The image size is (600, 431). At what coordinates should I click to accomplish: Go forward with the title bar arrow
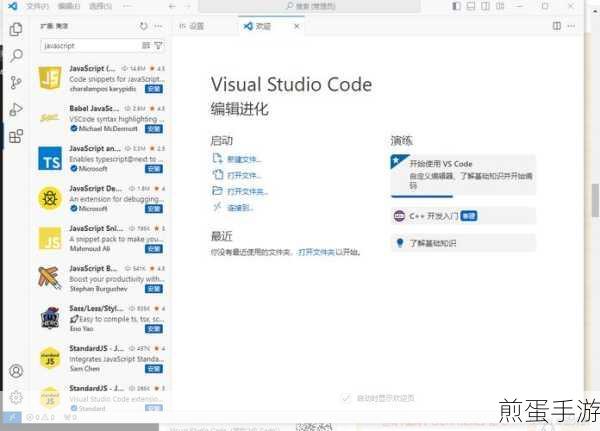click(188, 6)
